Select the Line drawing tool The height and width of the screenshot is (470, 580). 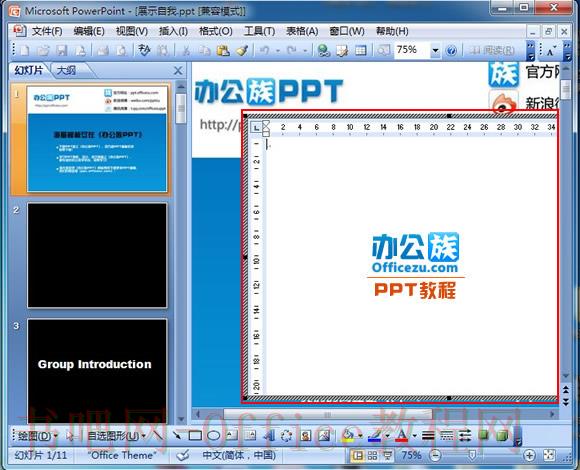[x=158, y=436]
